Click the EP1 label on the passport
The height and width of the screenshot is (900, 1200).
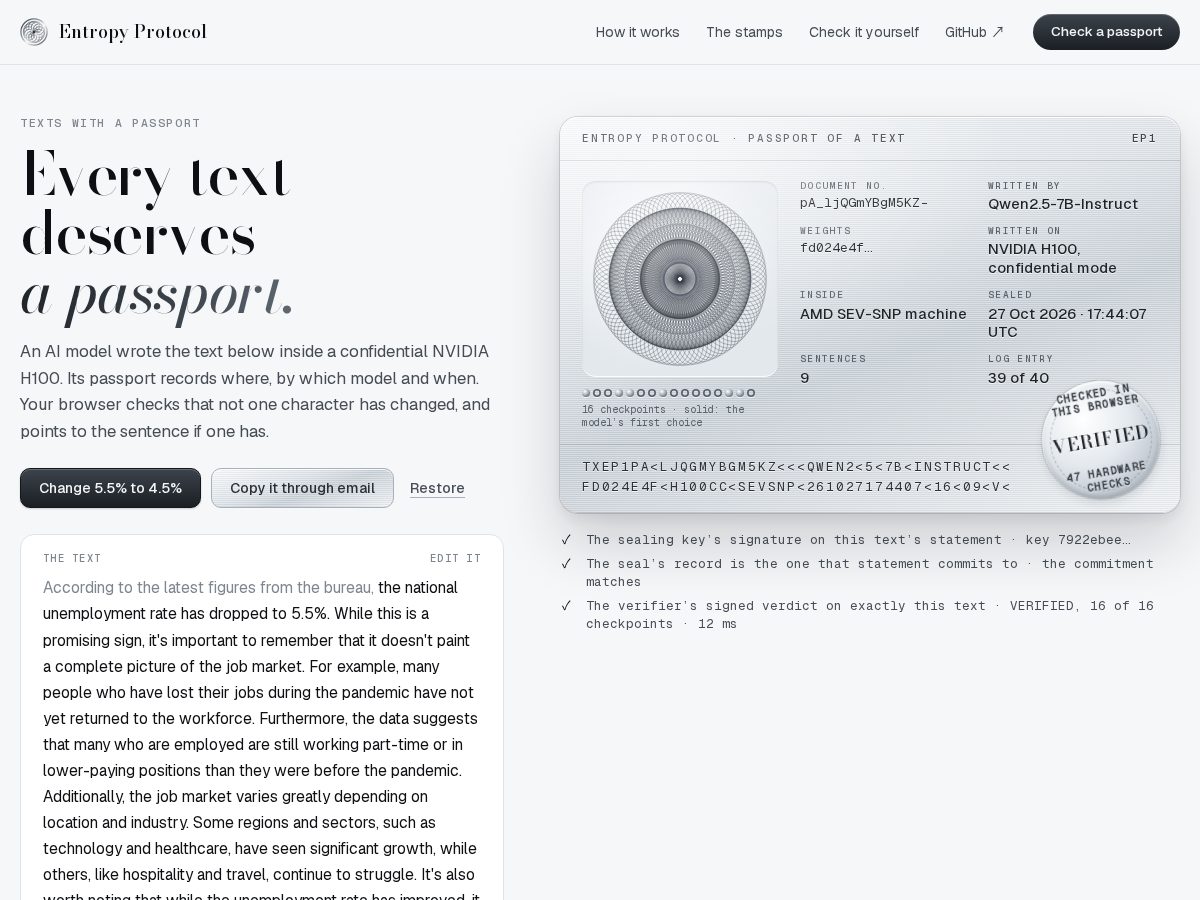click(1144, 138)
